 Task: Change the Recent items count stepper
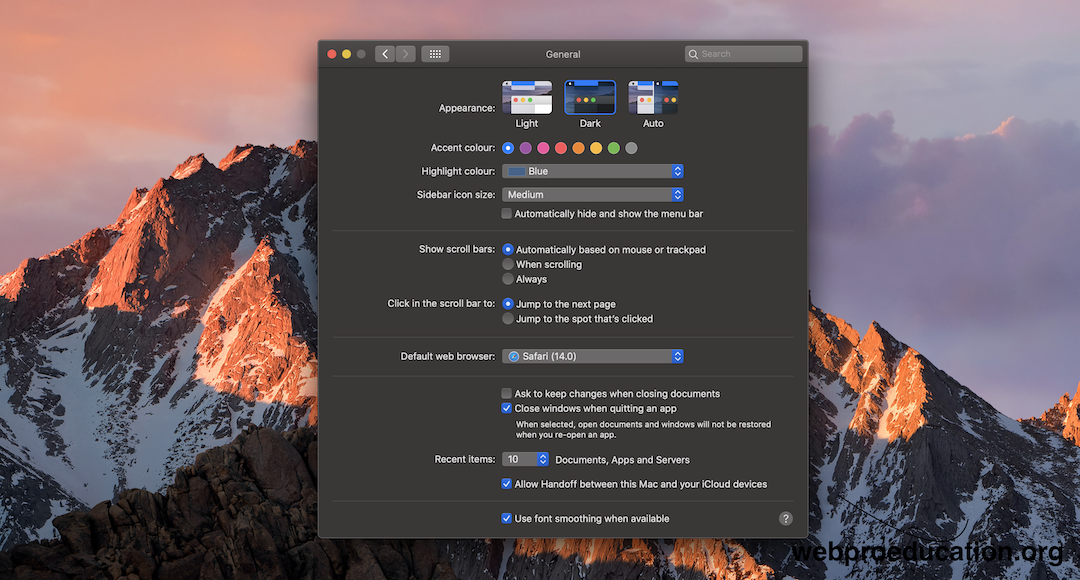tap(543, 459)
